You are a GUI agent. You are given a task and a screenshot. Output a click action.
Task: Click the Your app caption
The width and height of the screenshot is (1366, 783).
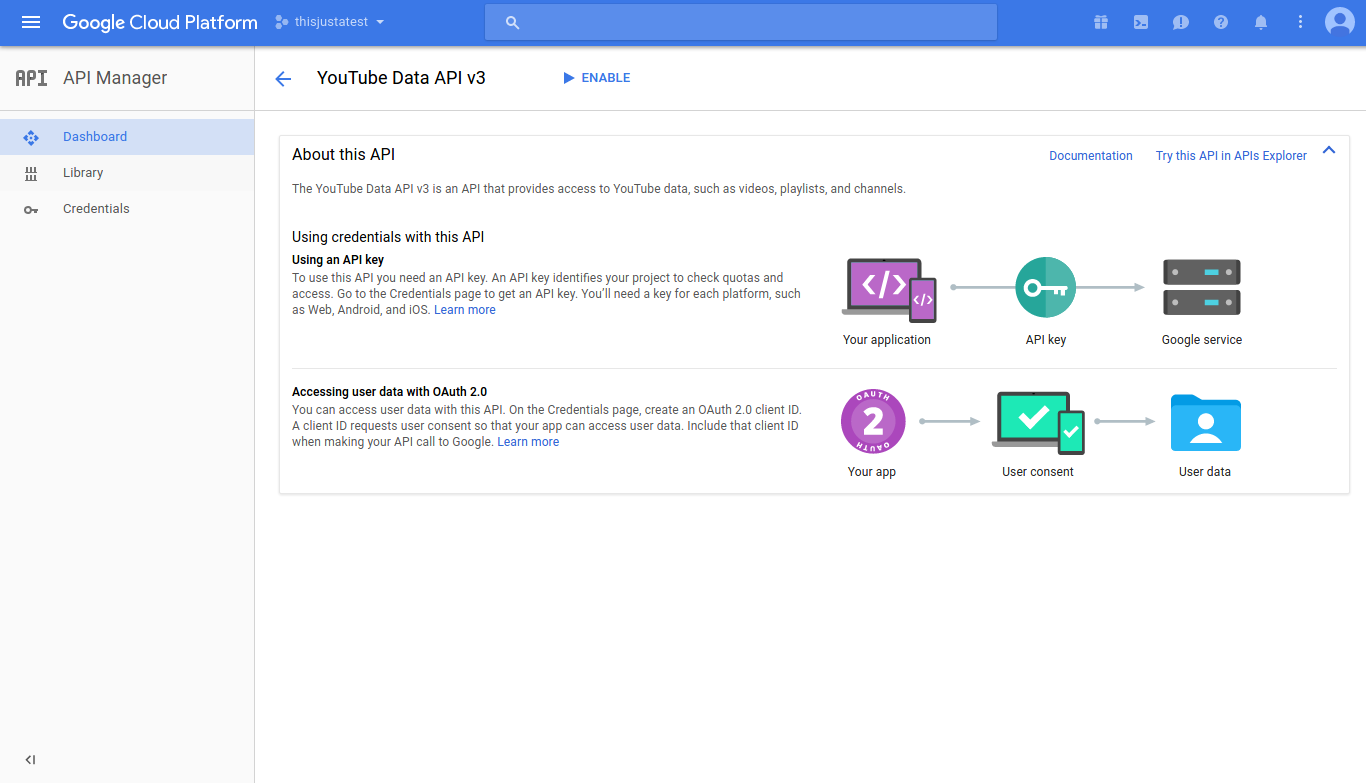click(x=872, y=472)
